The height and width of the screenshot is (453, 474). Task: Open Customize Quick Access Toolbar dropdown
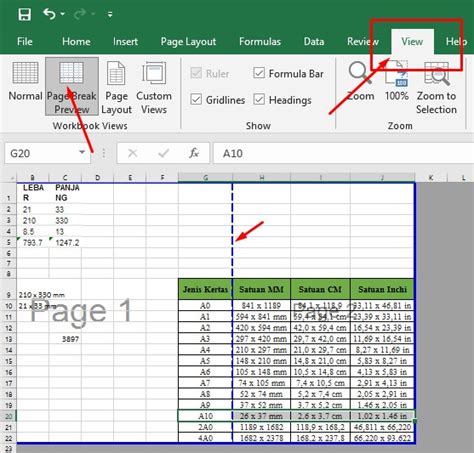(x=110, y=14)
